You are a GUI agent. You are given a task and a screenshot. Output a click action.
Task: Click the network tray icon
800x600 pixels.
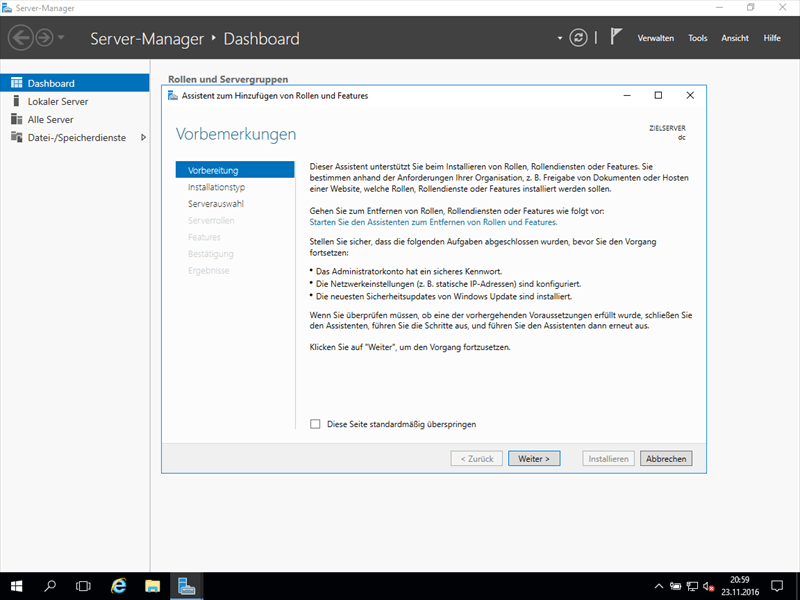[x=692, y=586]
